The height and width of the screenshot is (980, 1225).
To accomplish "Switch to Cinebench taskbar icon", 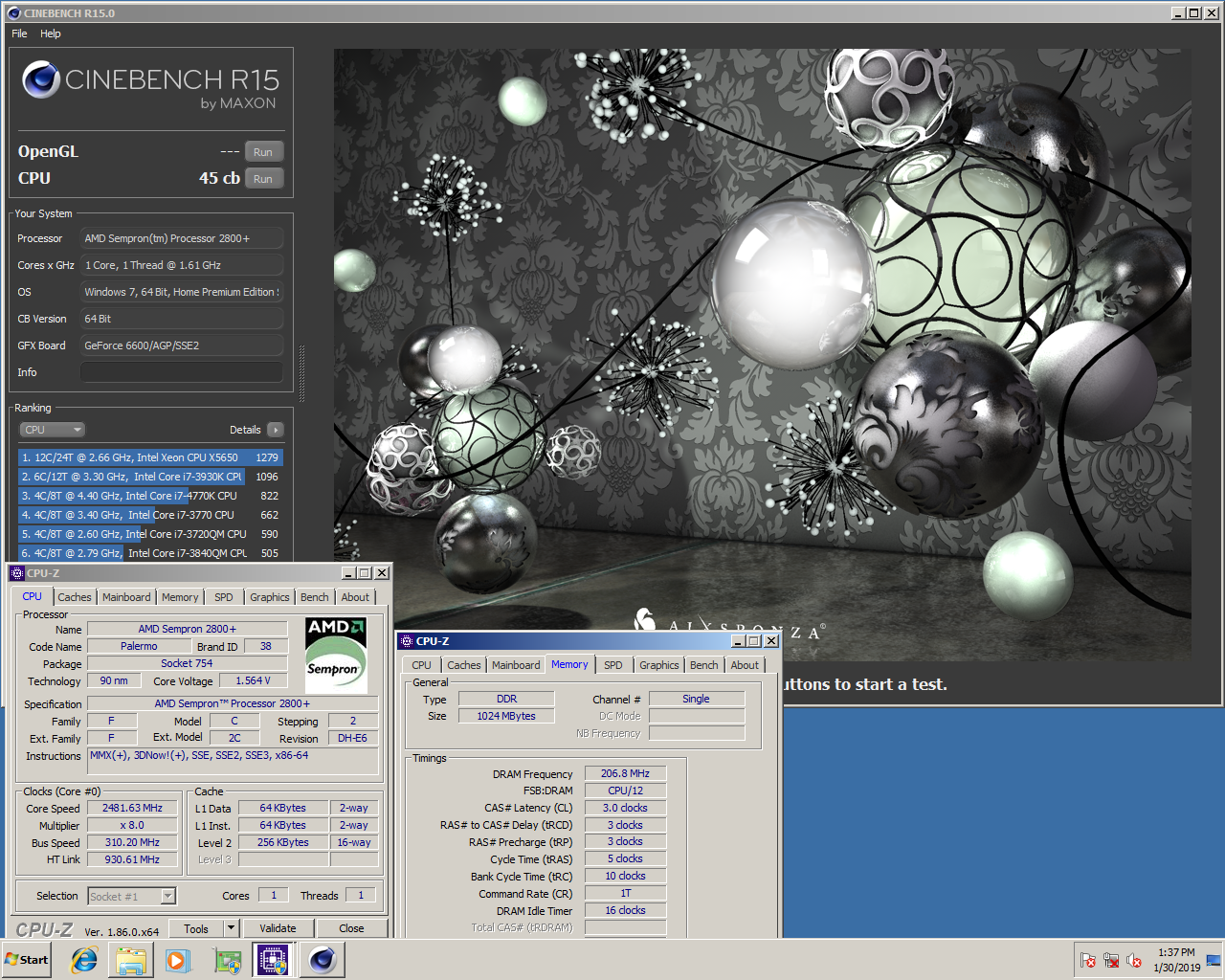I will (323, 960).
